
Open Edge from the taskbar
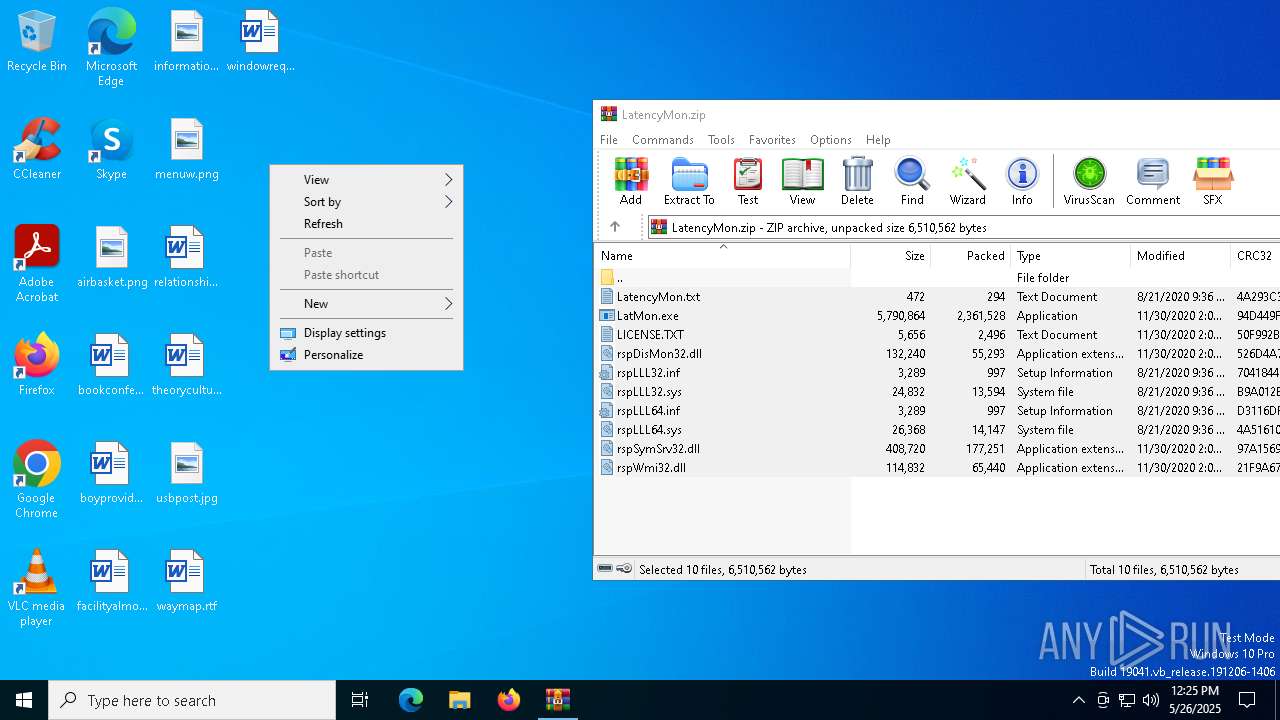(411, 700)
